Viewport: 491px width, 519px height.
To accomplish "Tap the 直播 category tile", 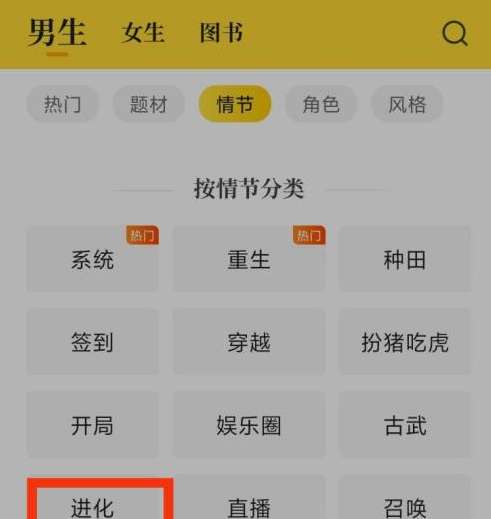I will 249,497.
